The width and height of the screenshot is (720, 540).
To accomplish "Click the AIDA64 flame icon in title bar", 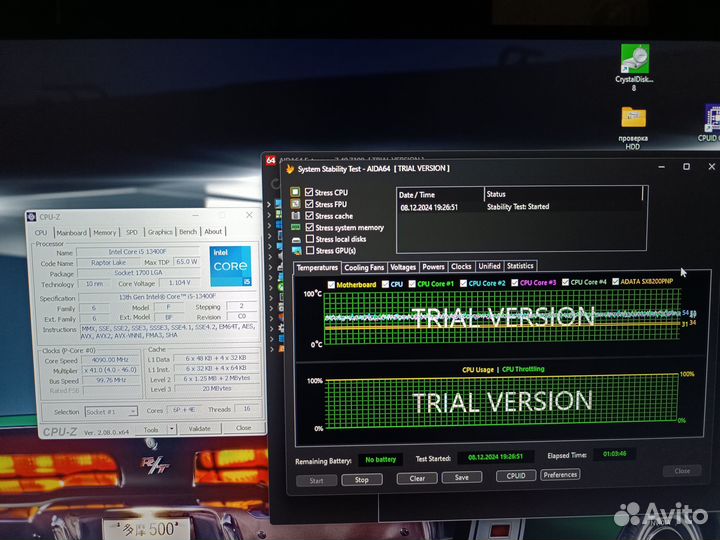I will tap(290, 169).
